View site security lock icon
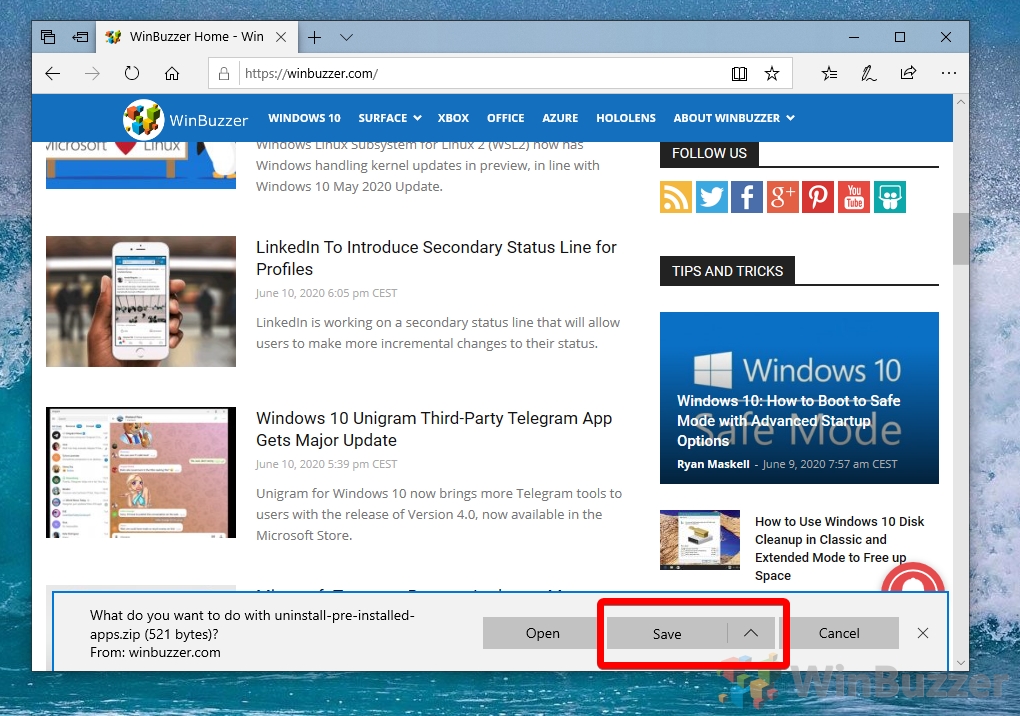1020x716 pixels. [x=224, y=73]
